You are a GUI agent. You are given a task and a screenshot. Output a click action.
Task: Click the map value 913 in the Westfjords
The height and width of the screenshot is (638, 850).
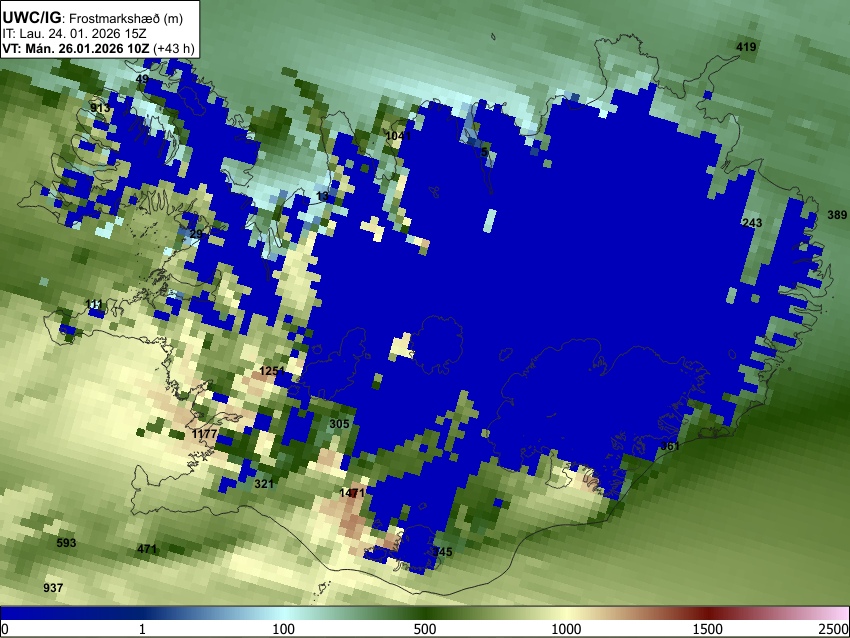(x=100, y=108)
